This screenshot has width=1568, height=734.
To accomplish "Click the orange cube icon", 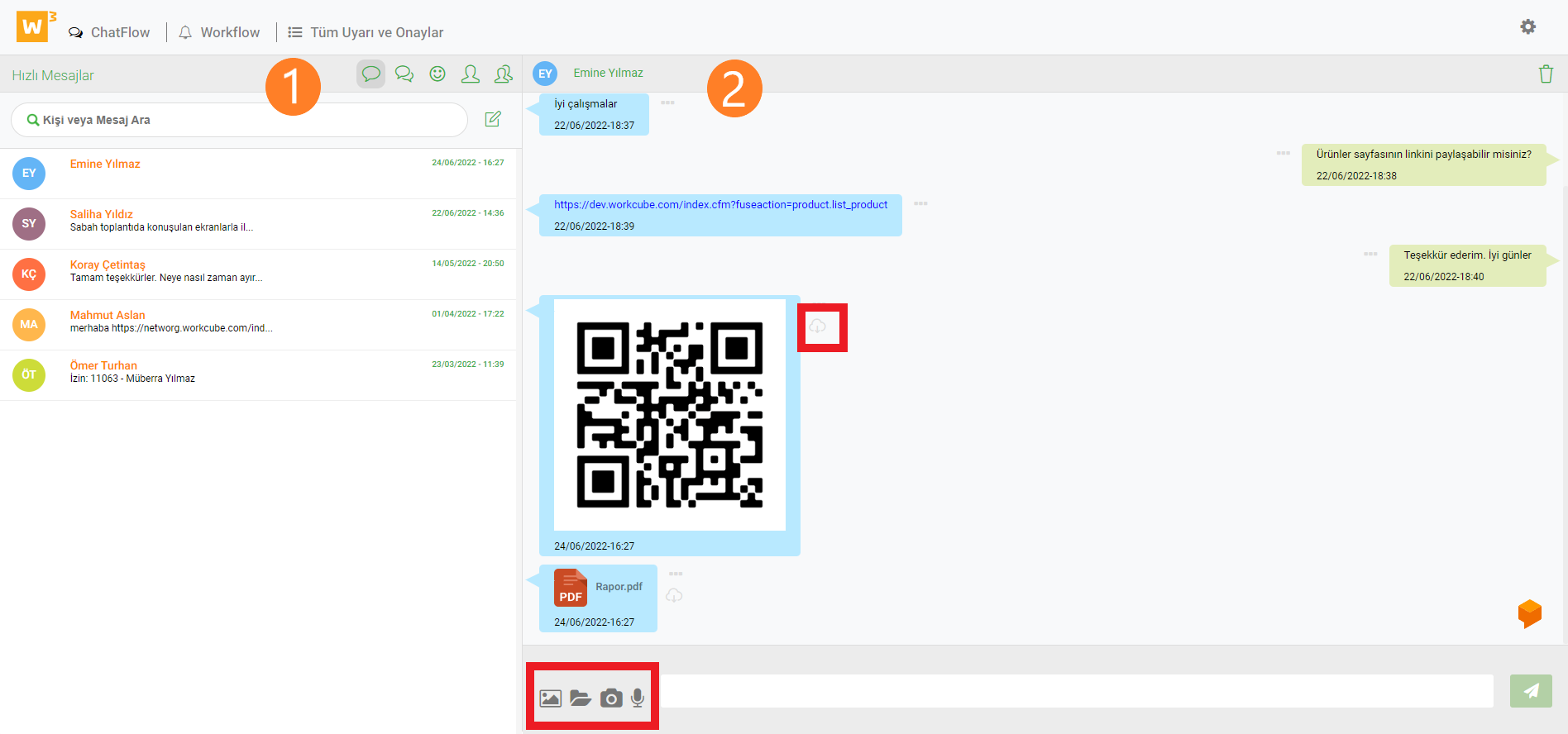I will pyautogui.click(x=1530, y=614).
